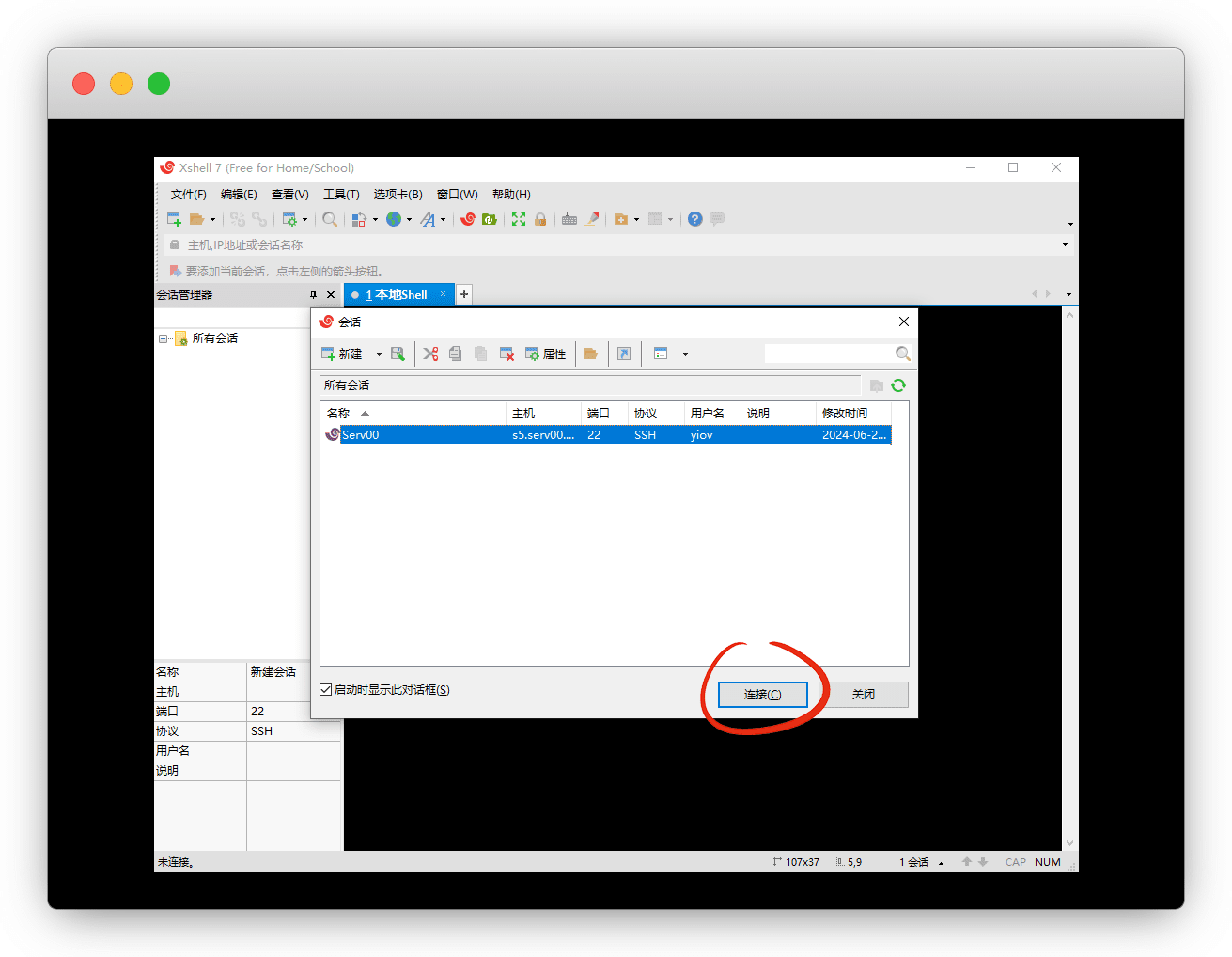Toggle the 启动时显示此对话框 checkbox
This screenshot has height=957, width=1232.
point(326,690)
